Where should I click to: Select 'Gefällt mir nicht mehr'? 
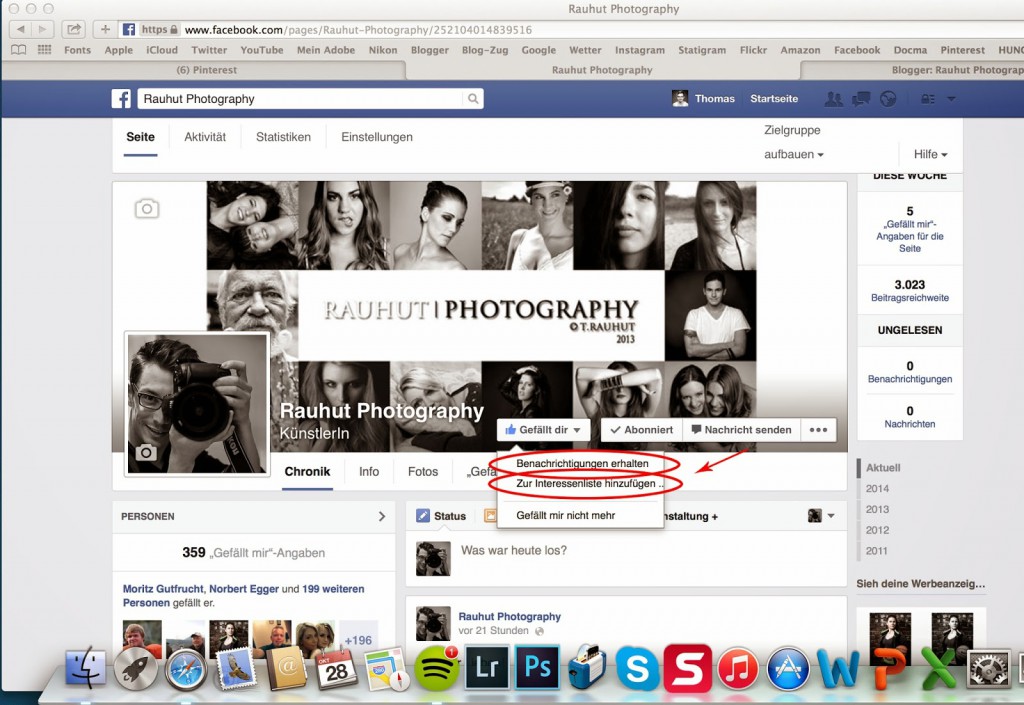[x=566, y=515]
